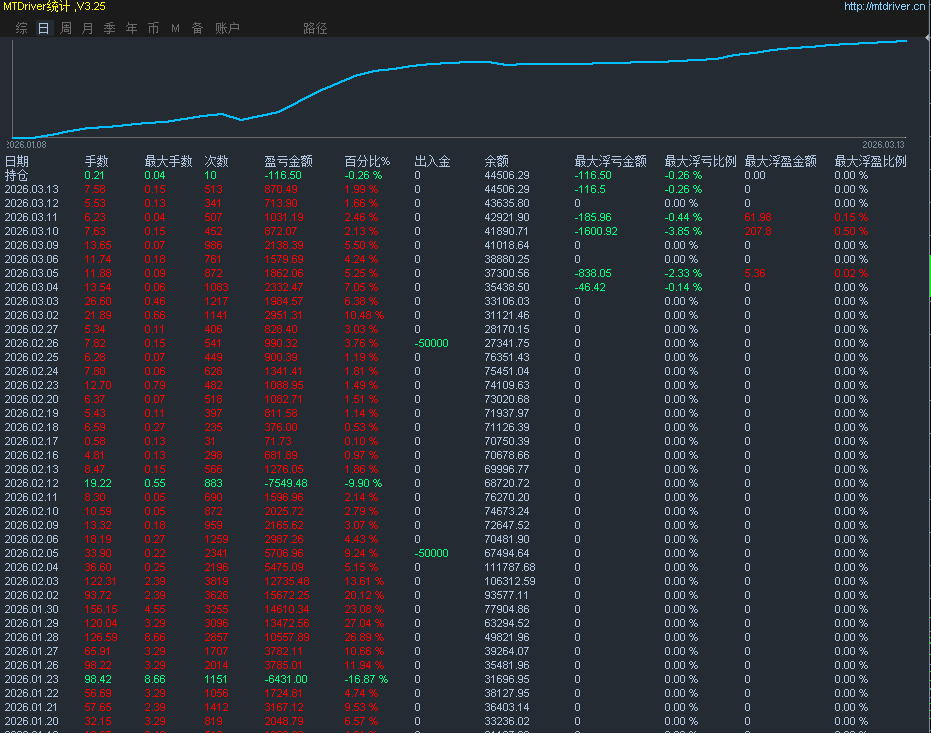Click the 手数 lots column header

click(x=96, y=160)
